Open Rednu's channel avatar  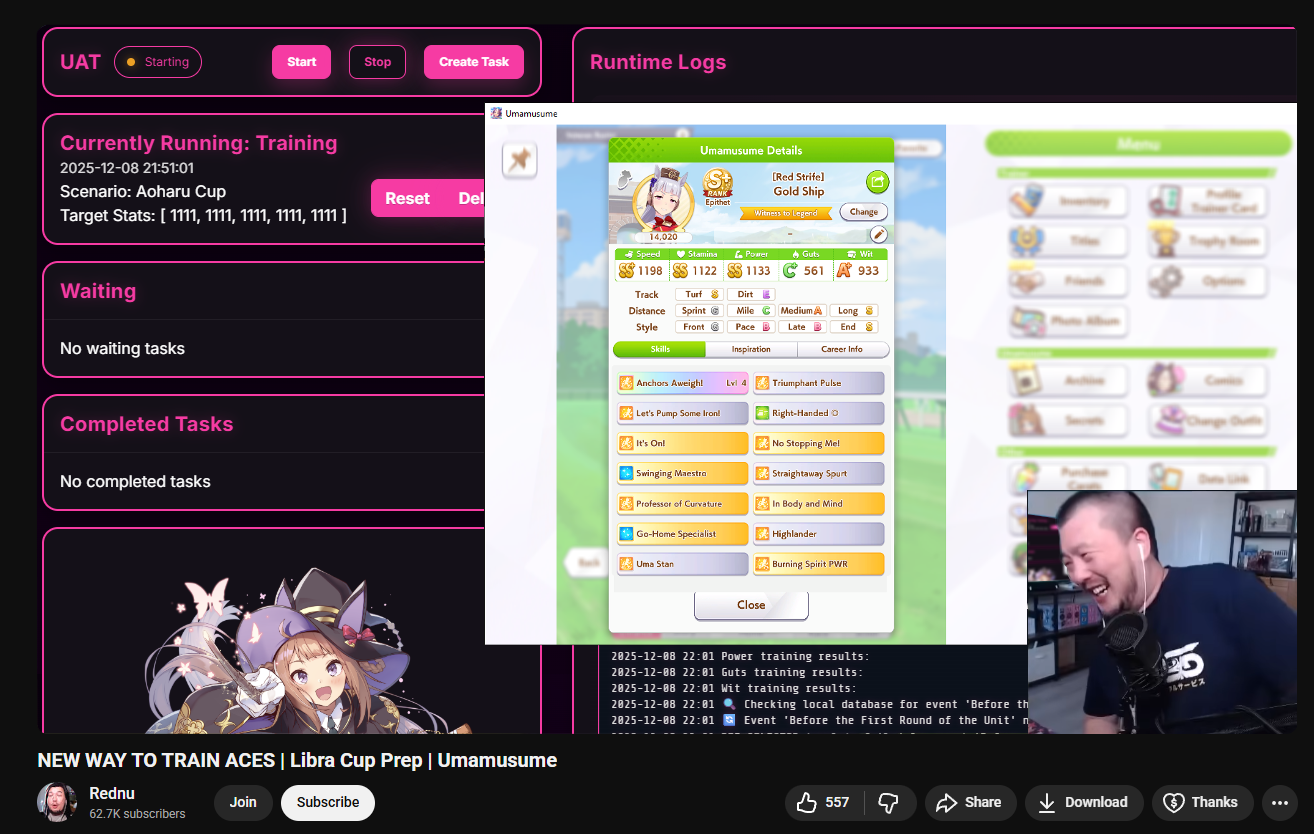[x=57, y=802]
